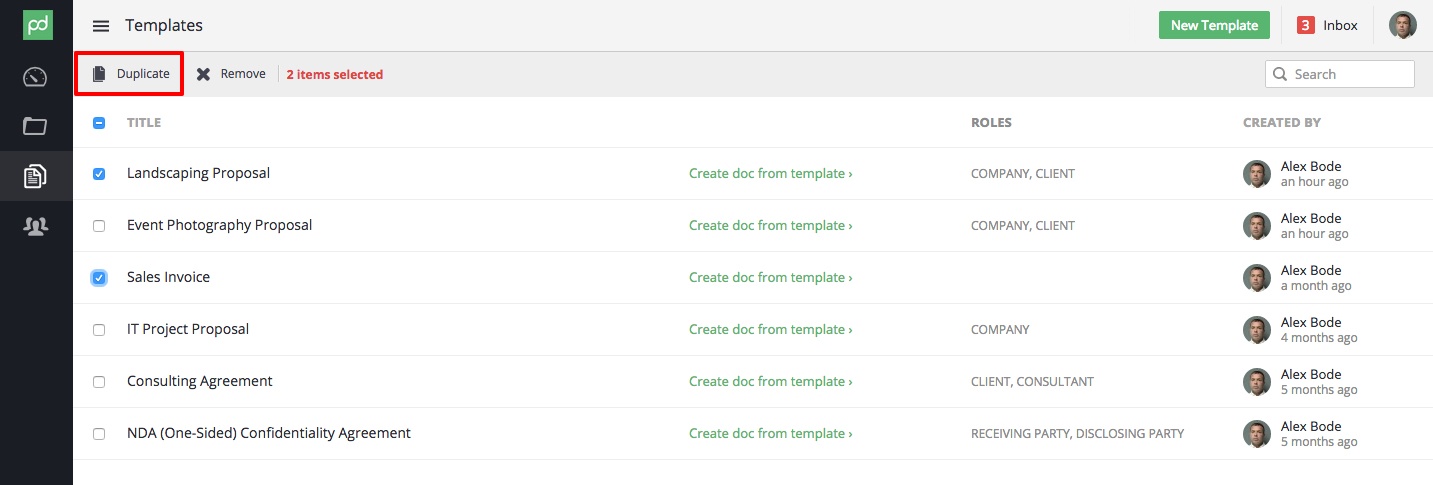Open the PandaDoc logo home icon
The height and width of the screenshot is (485, 1433).
click(x=36, y=25)
